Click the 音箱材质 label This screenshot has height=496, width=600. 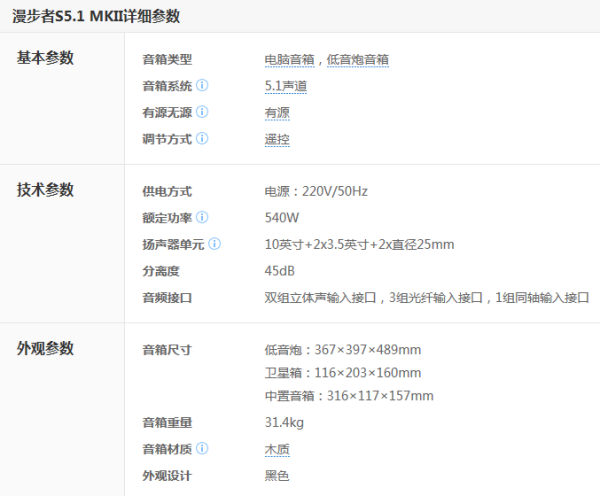(x=167, y=449)
